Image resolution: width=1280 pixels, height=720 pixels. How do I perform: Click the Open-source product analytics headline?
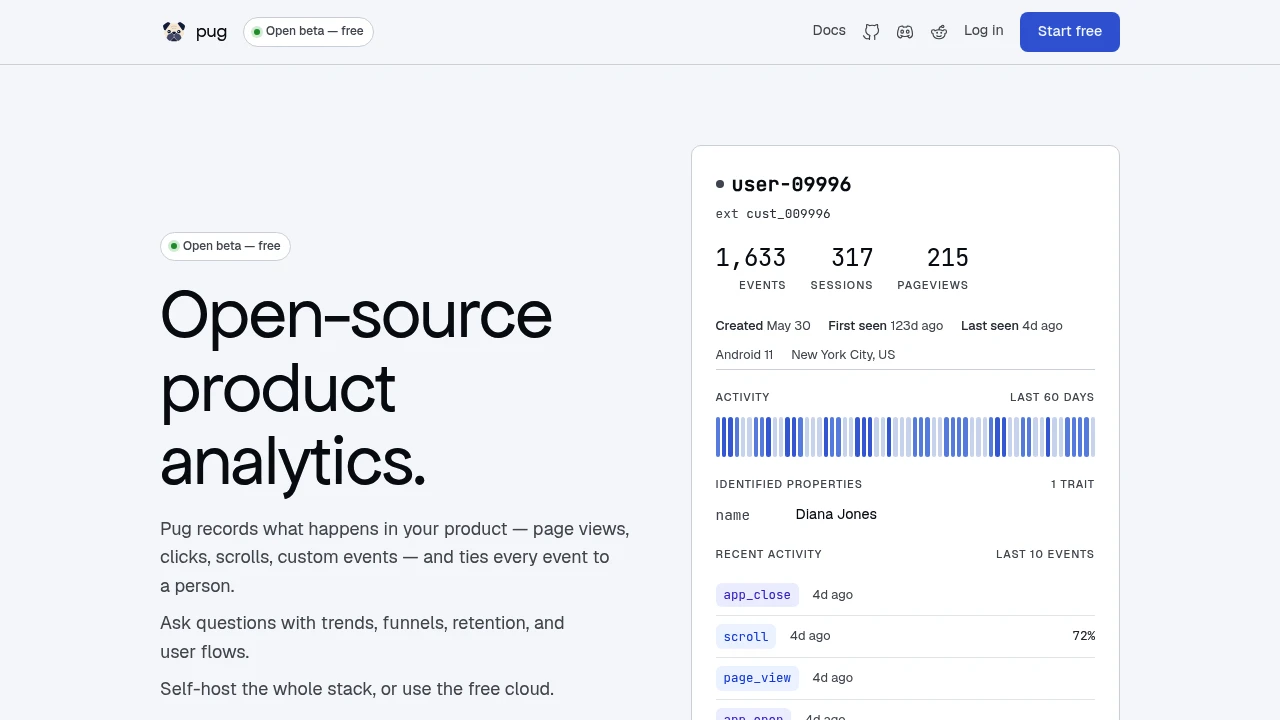click(356, 388)
